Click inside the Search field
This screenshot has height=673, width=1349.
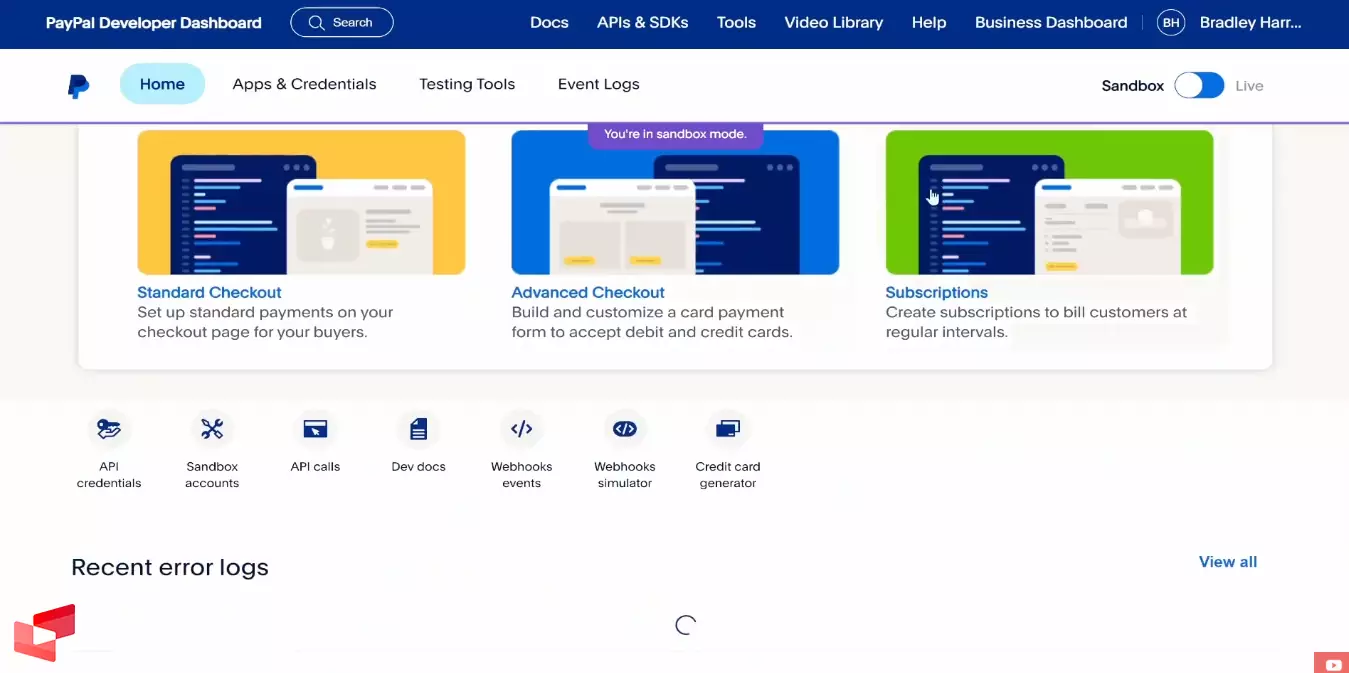350,21
